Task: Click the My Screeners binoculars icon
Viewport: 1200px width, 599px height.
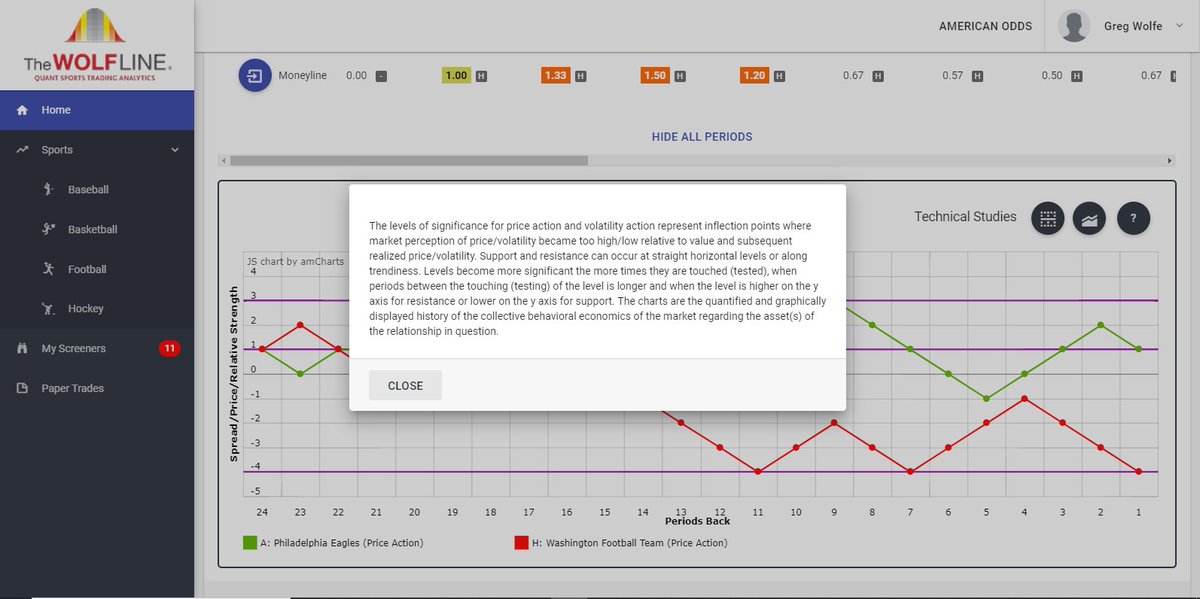Action: coord(21,349)
